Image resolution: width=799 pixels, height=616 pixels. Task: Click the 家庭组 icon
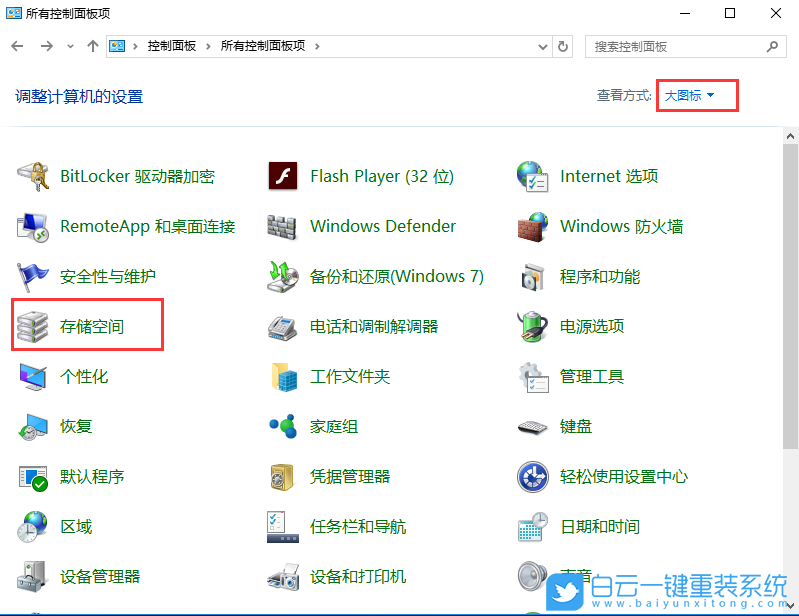click(x=283, y=427)
